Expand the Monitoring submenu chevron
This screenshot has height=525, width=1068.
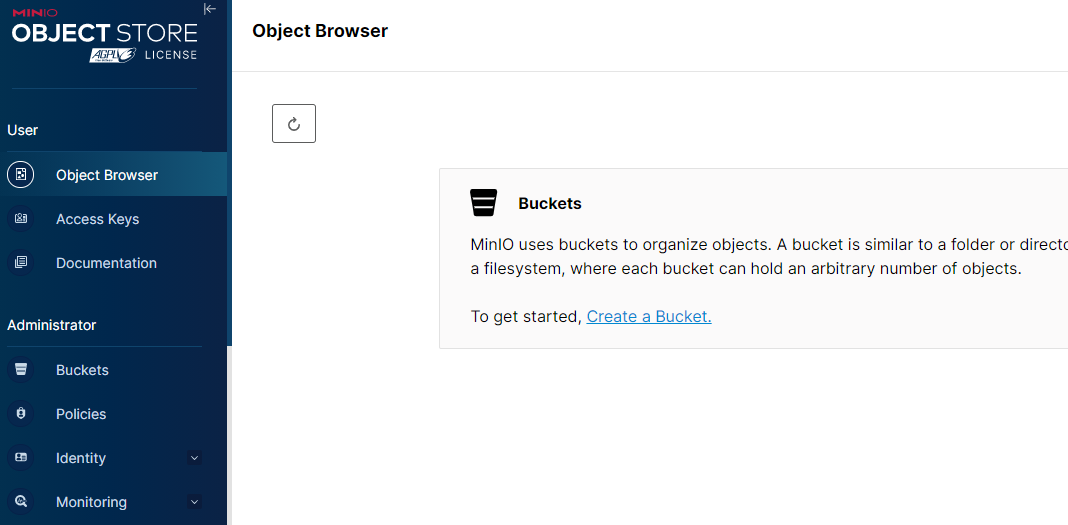pyautogui.click(x=195, y=502)
